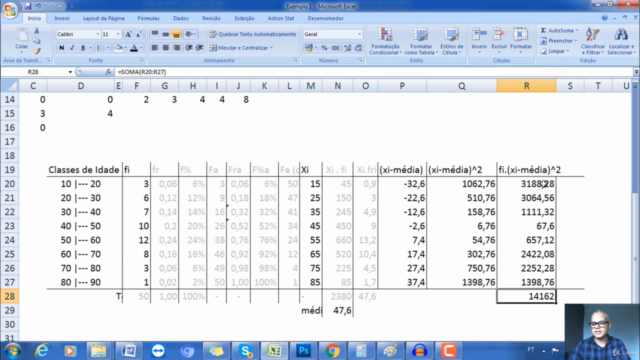The image size is (640, 360).
Task: Click the text orientation icon
Action: pyautogui.click(x=189, y=34)
